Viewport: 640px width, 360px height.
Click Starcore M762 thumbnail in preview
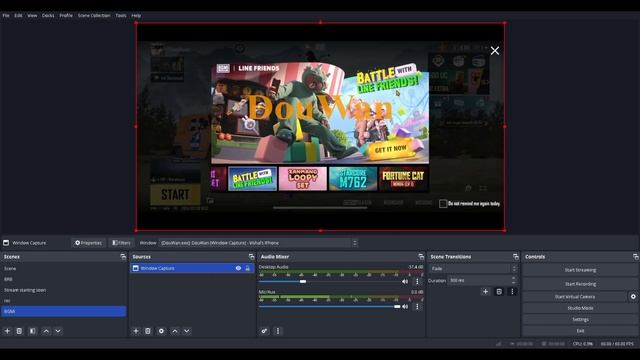[353, 178]
